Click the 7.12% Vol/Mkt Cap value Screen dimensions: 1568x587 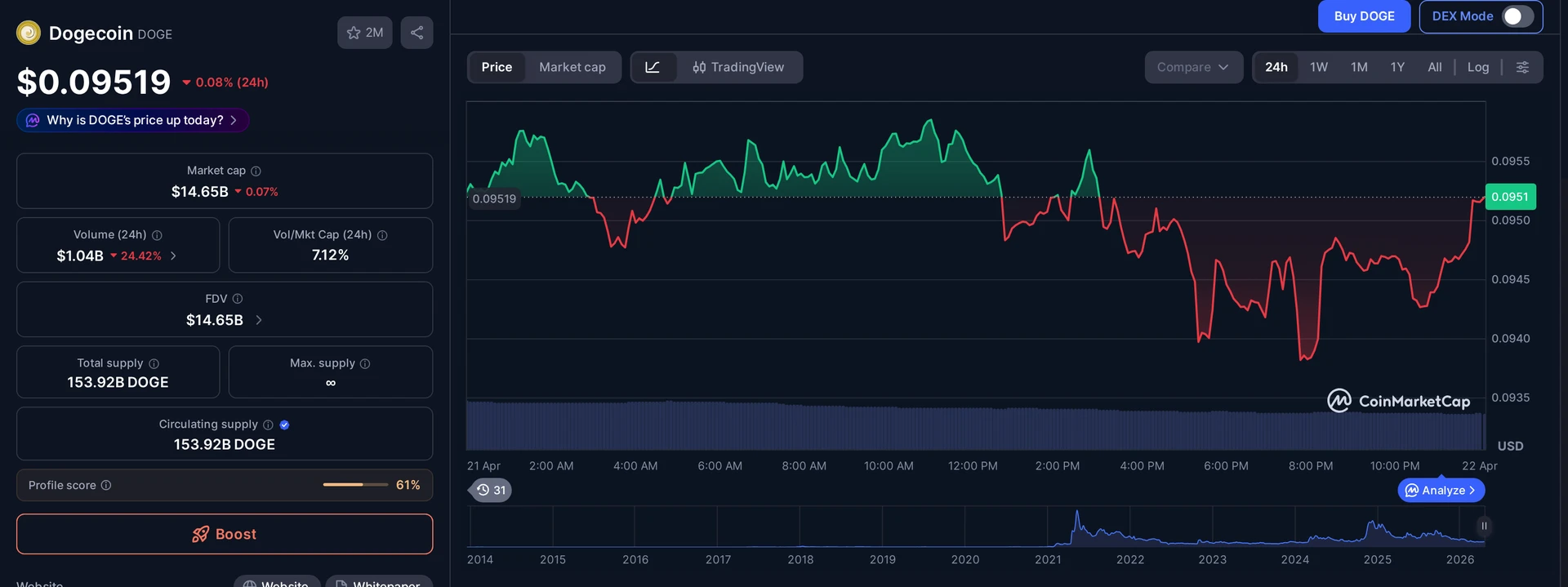pyautogui.click(x=330, y=256)
